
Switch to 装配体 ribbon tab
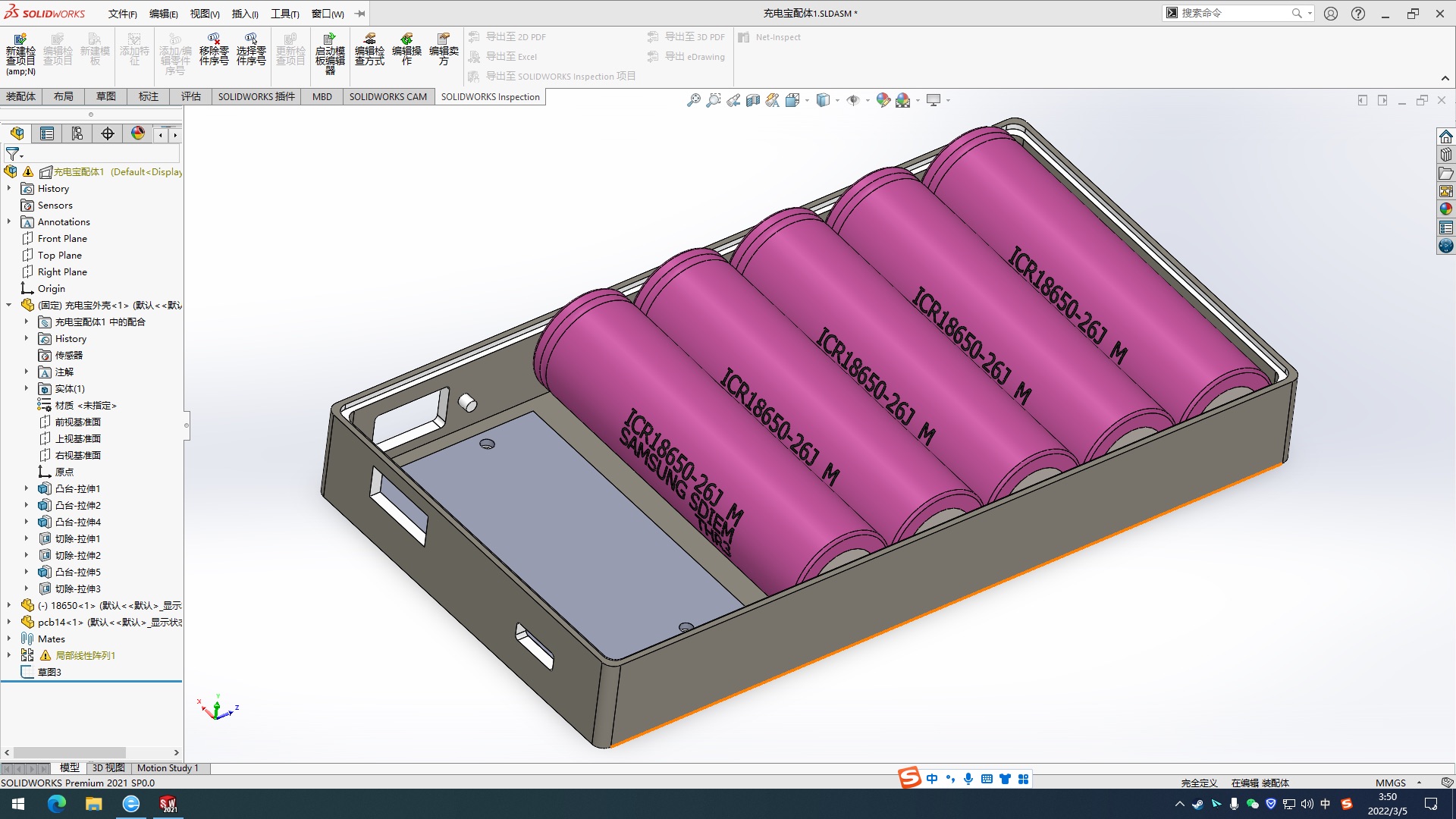(20, 96)
